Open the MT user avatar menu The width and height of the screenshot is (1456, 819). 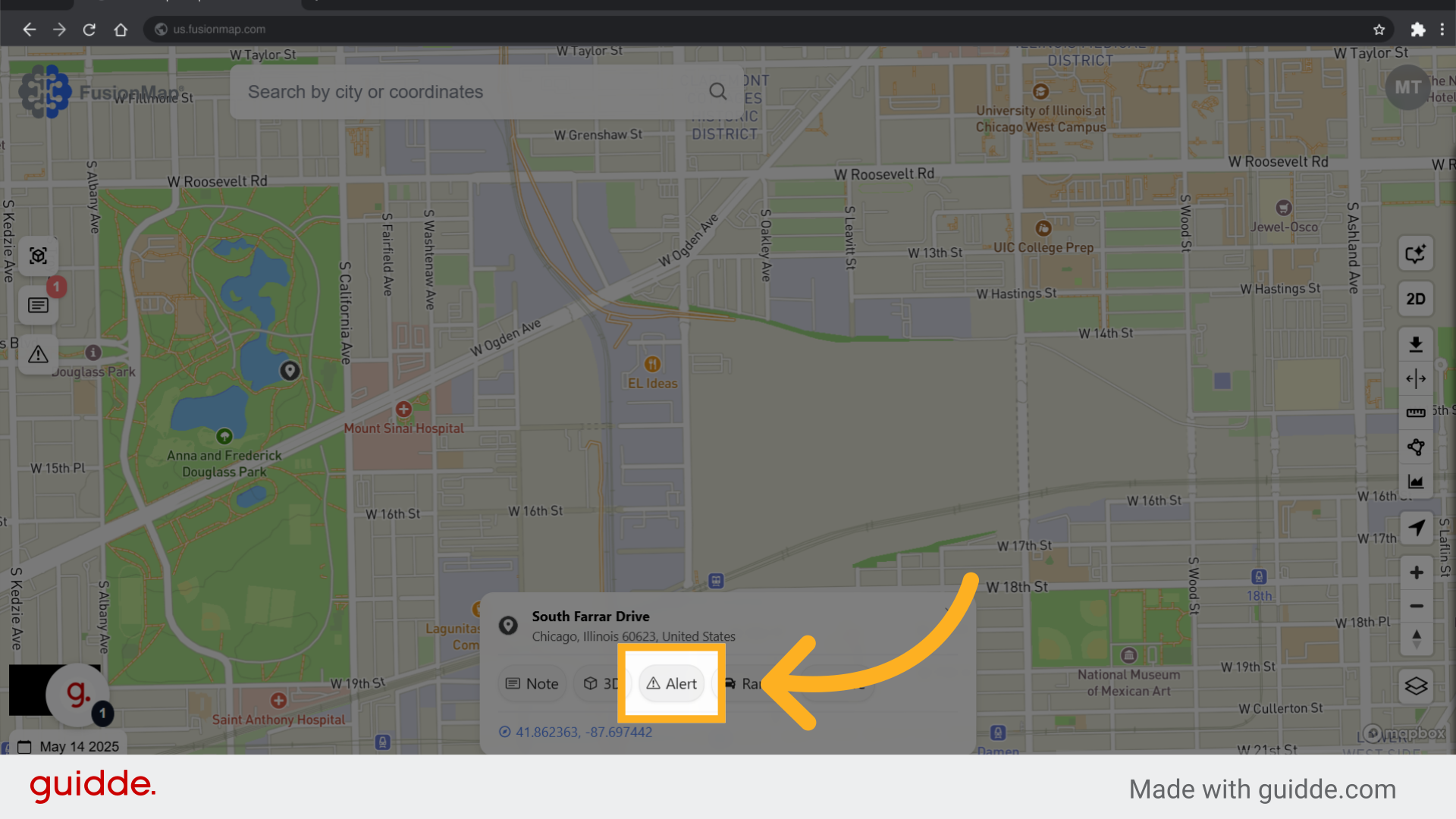1407,88
